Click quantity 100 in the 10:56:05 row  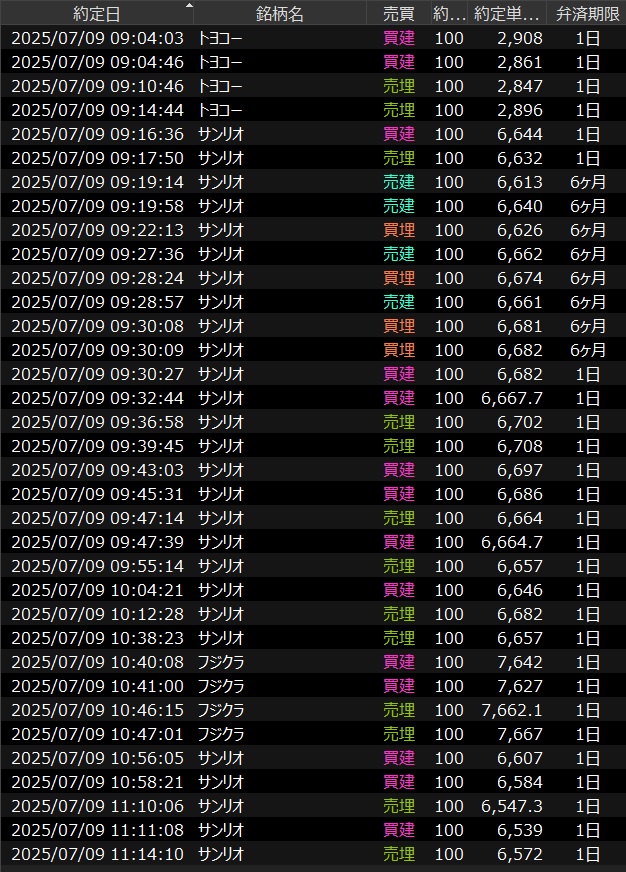point(449,758)
